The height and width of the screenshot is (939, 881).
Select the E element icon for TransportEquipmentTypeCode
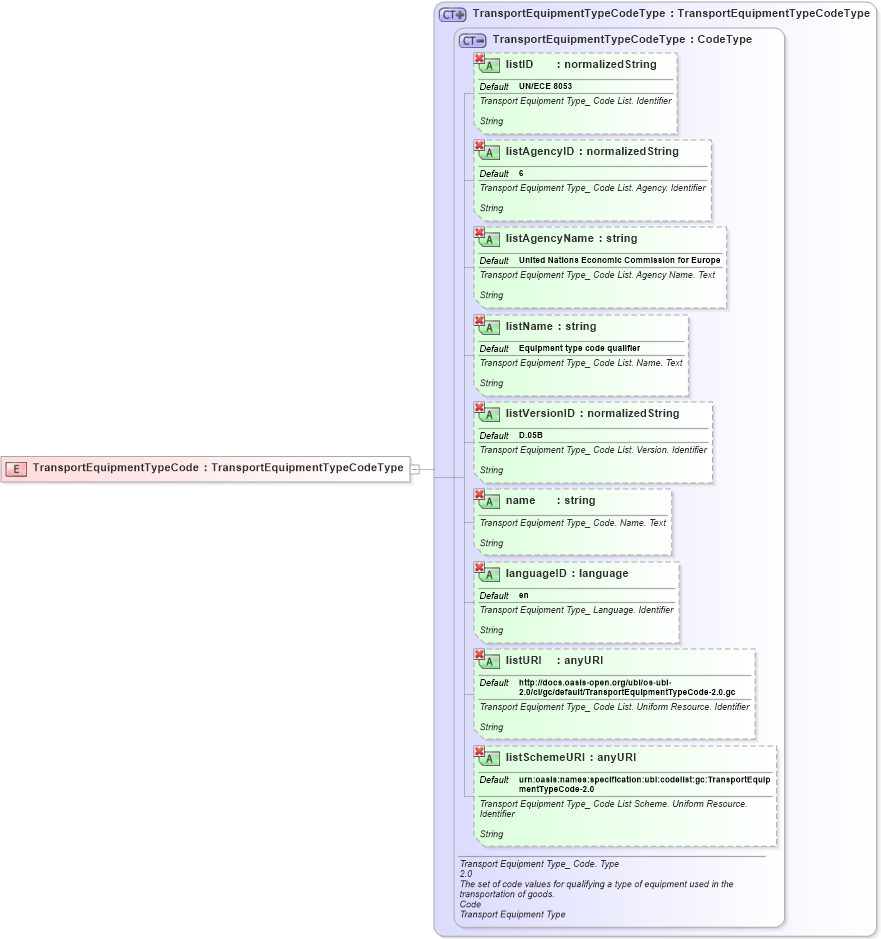[16, 468]
